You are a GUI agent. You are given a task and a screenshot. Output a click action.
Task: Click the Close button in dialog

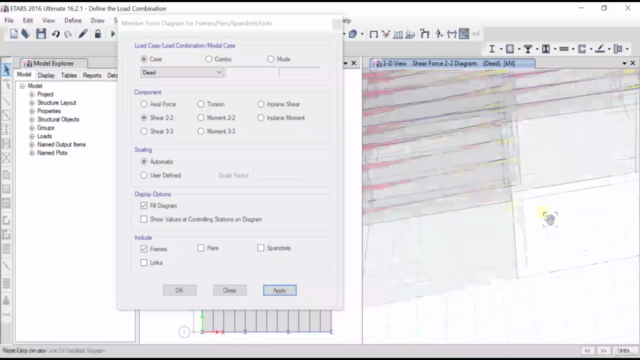229,290
